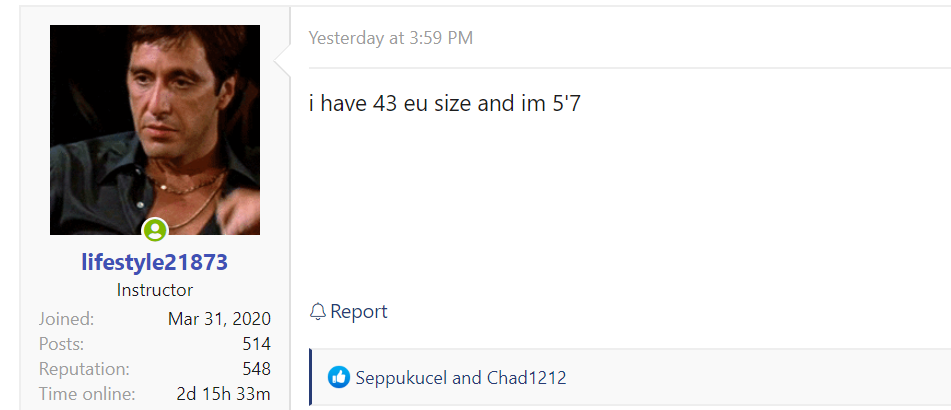Click the Reputation label

click(84, 368)
